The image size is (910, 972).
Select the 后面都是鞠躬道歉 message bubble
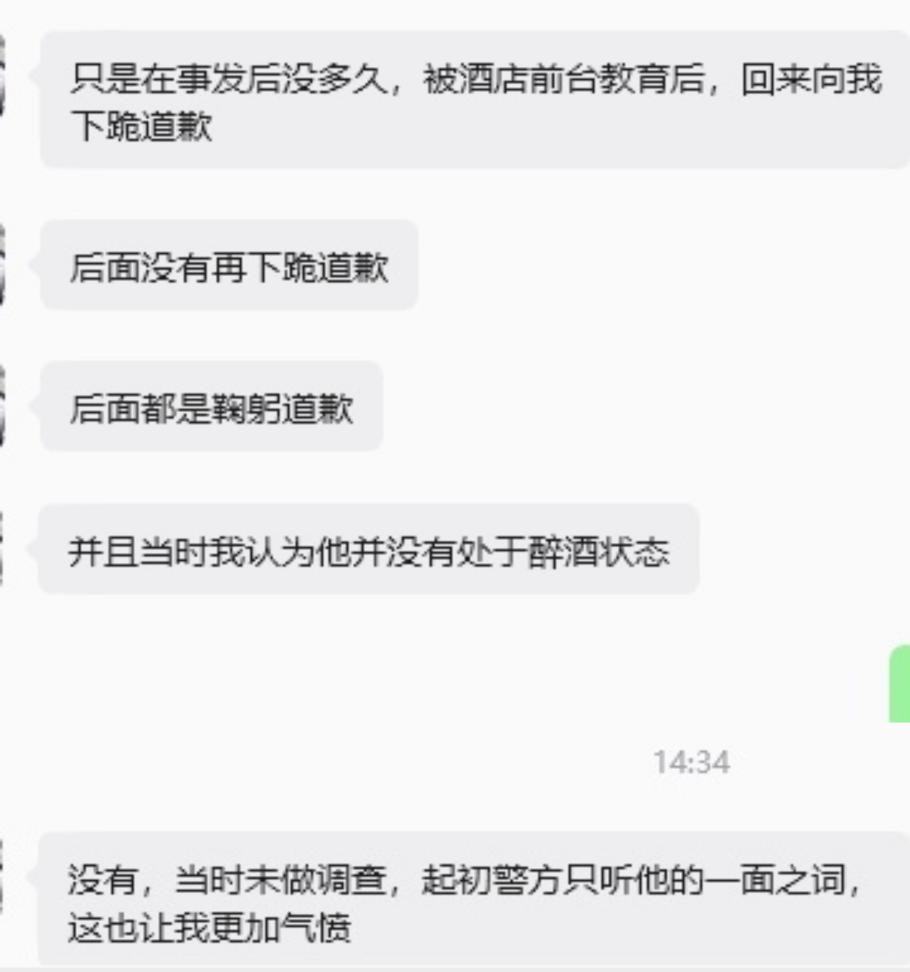point(211,406)
